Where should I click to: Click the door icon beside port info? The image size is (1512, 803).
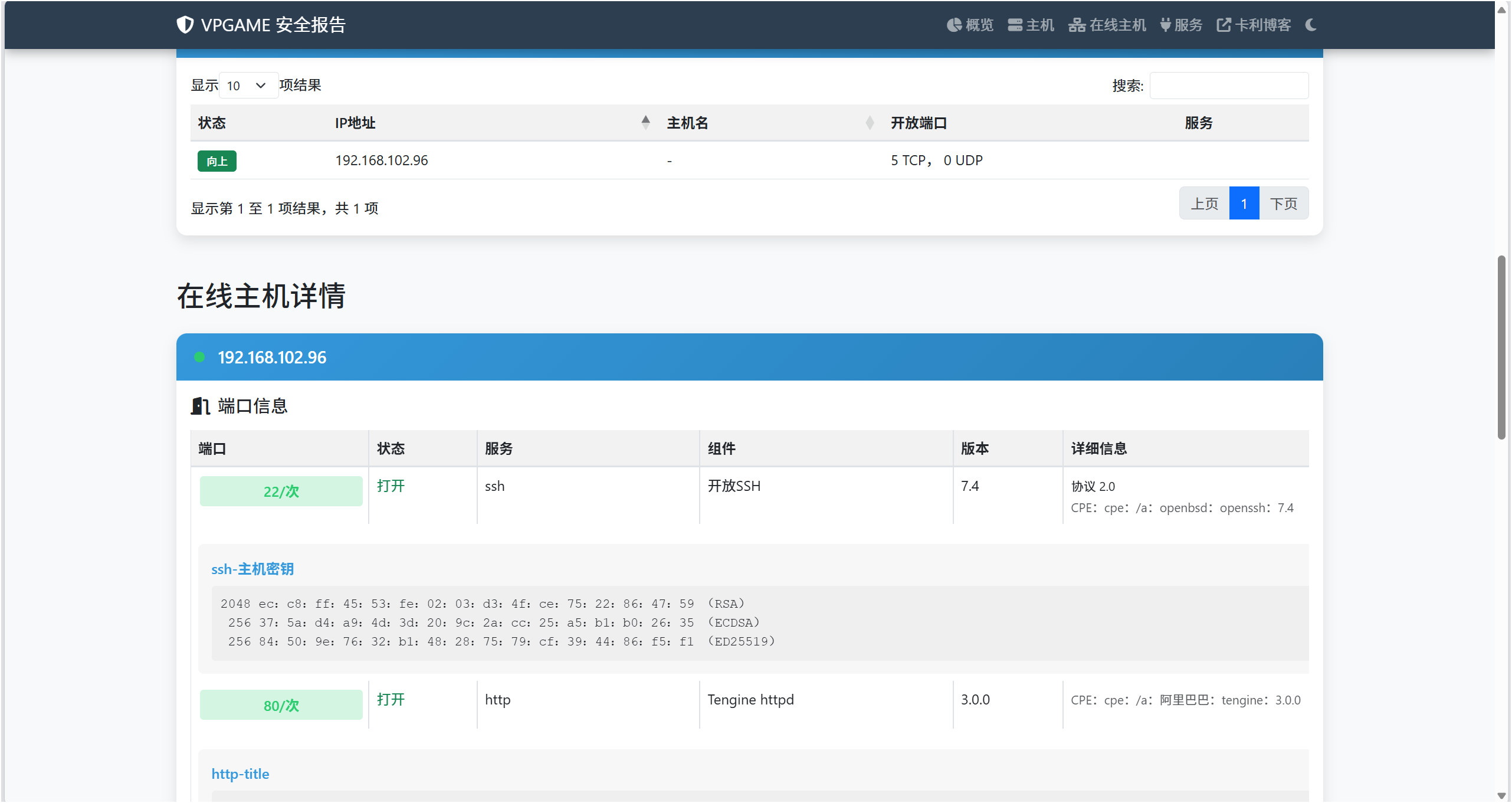[200, 406]
